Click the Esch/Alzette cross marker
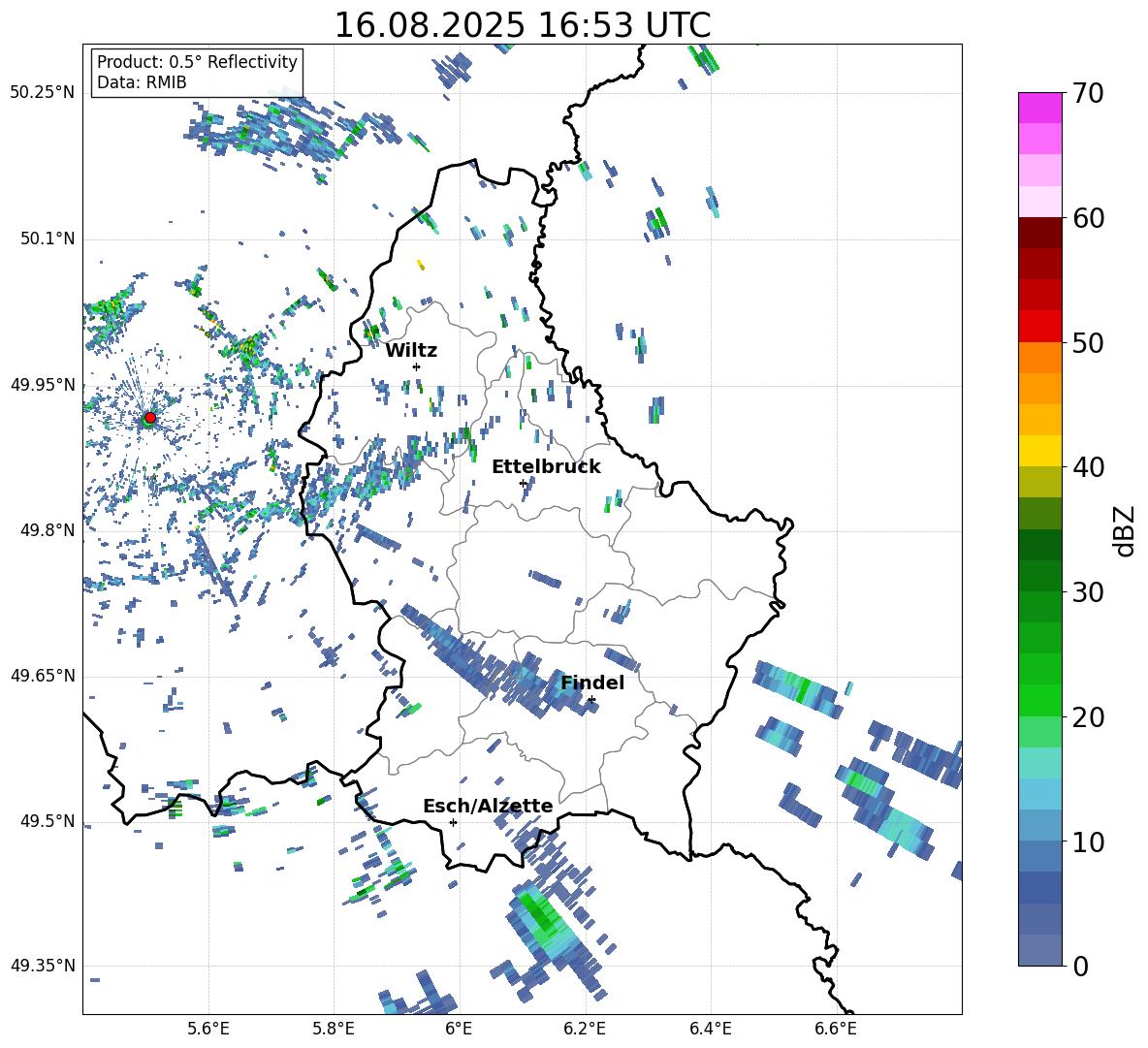The image size is (1148, 1048). point(453,822)
